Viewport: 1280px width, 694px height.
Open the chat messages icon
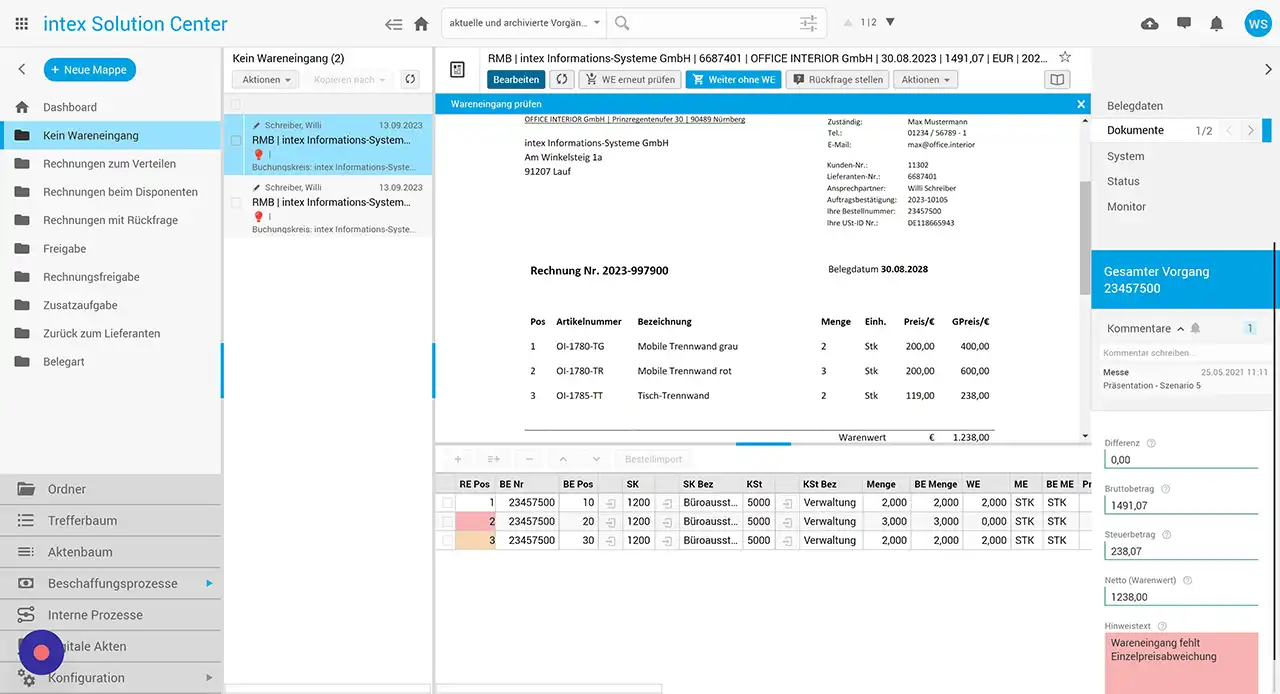pyautogui.click(x=1184, y=23)
